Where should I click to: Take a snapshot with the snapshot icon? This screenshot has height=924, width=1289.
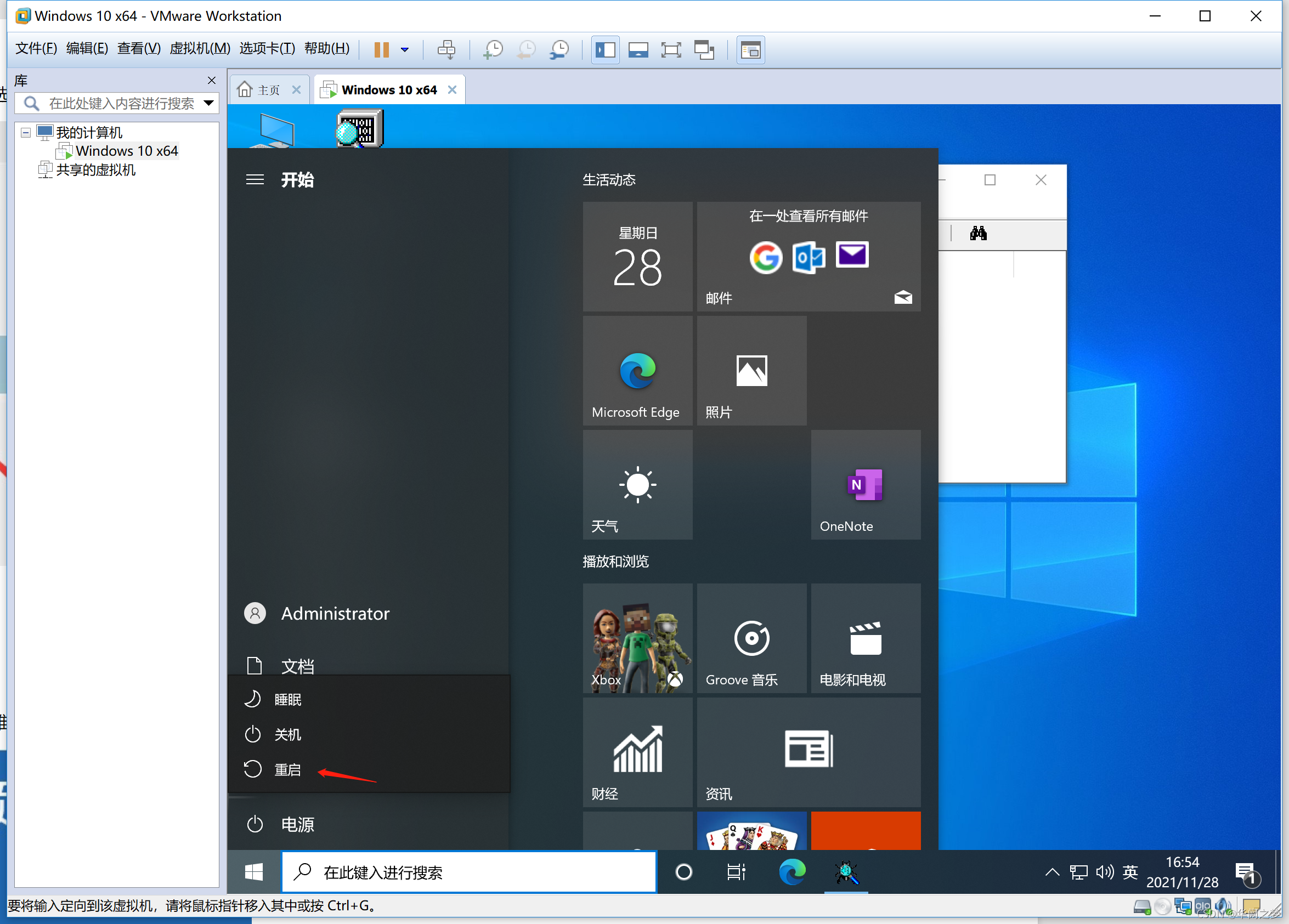[493, 49]
